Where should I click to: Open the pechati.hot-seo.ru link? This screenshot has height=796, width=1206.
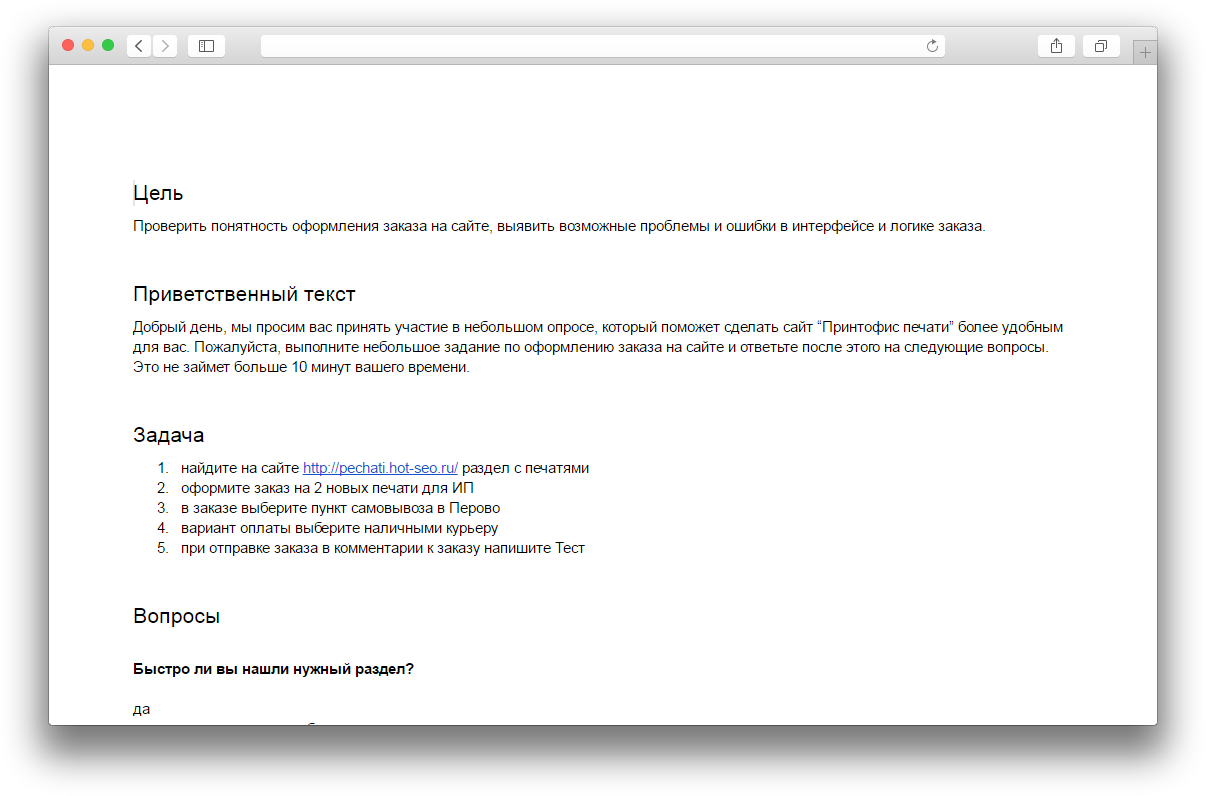(x=380, y=468)
